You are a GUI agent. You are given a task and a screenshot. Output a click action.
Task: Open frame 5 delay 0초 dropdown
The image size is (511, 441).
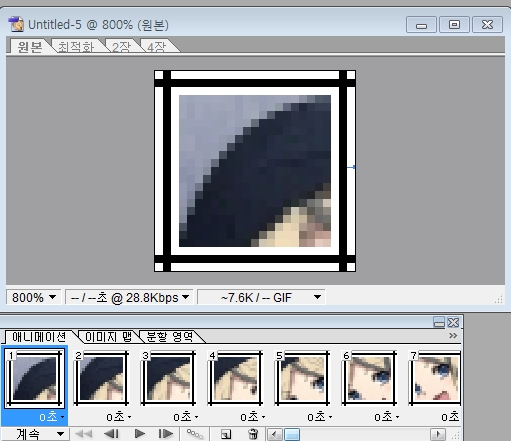[x=320, y=417]
